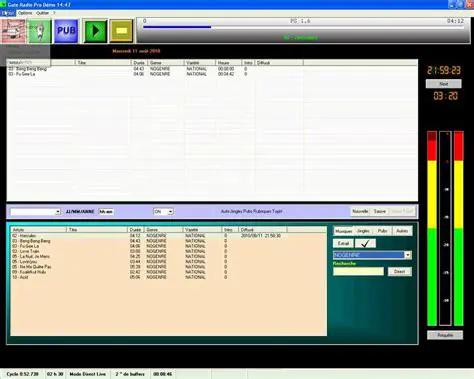The width and height of the screenshot is (474, 379).
Task: Open the empty playlist dropdown at left
Action: pos(58,212)
